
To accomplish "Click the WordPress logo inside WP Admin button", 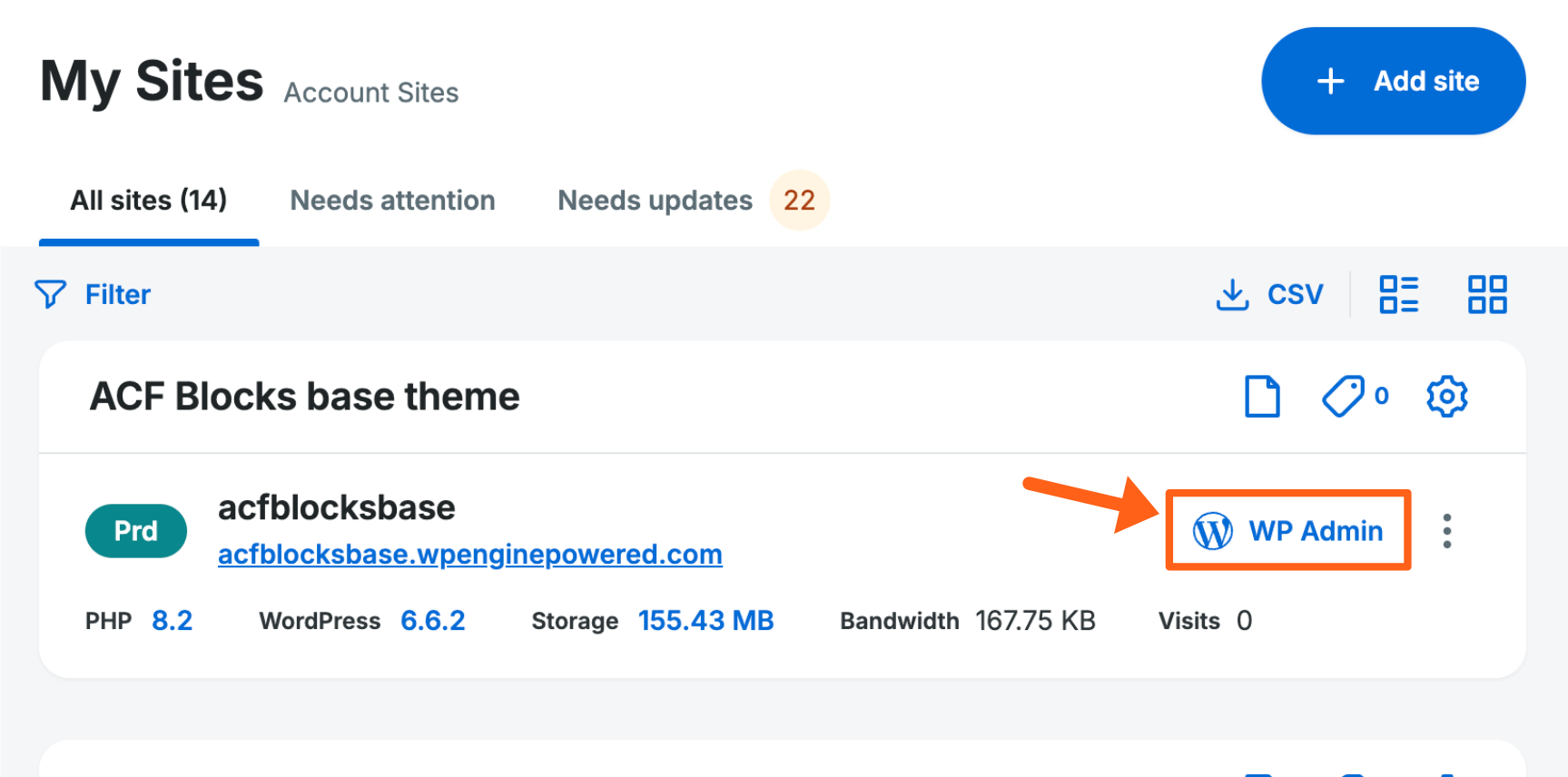I will 1212,530.
